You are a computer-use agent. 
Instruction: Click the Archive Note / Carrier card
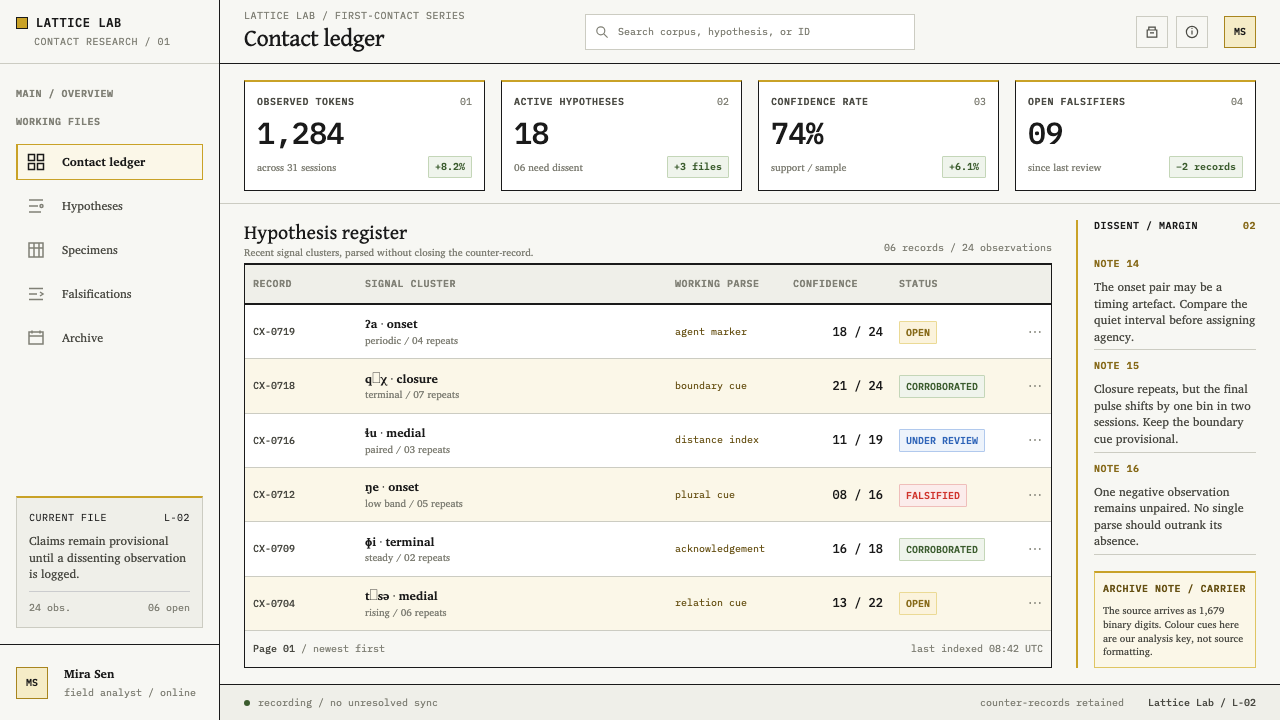[1175, 620]
